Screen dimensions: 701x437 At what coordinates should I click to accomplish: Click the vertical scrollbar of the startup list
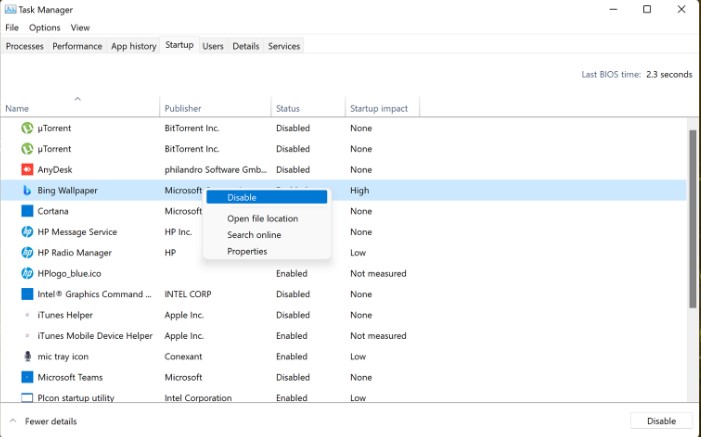pyautogui.click(x=692, y=220)
